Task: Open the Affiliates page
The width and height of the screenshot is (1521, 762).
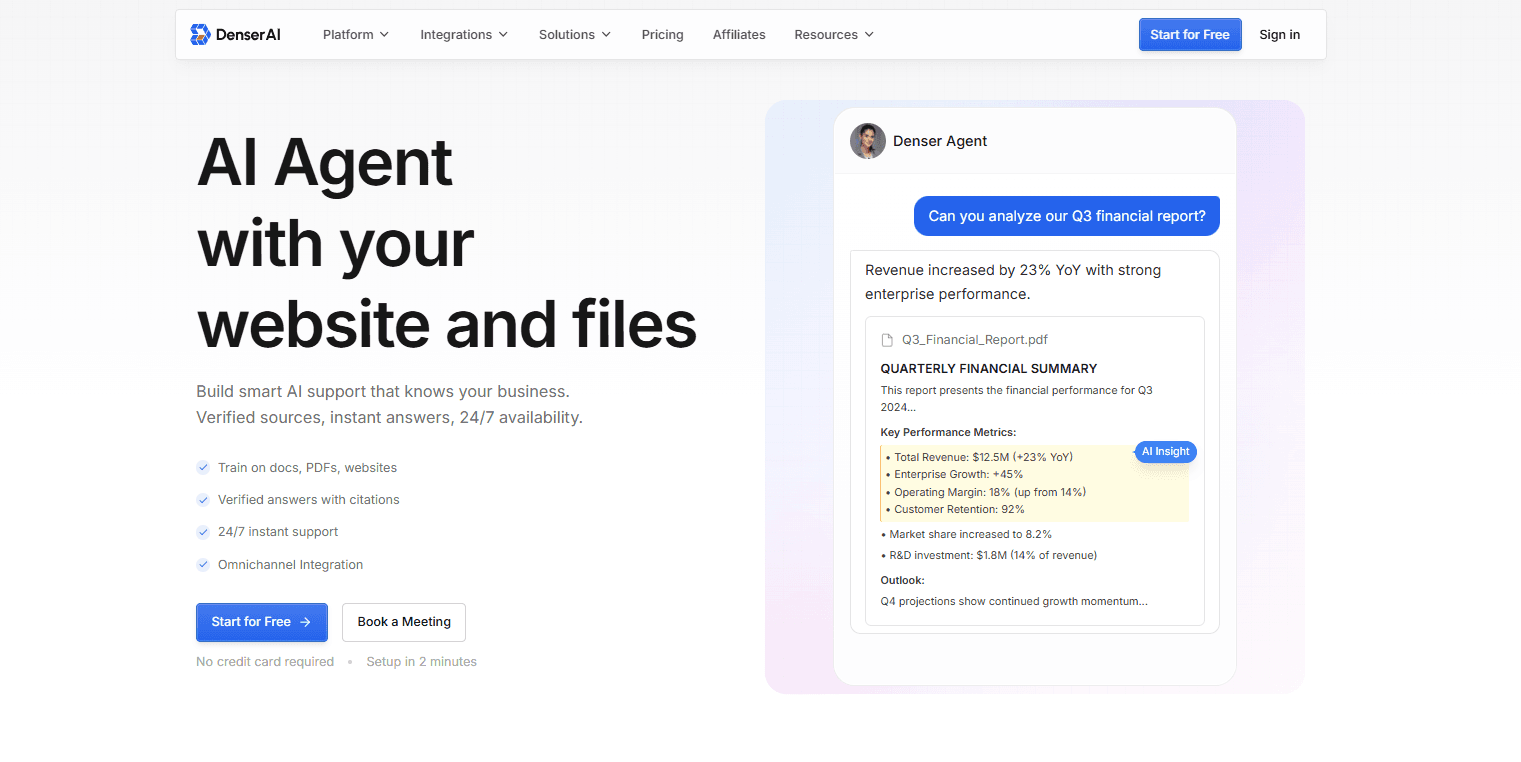Action: coord(739,34)
